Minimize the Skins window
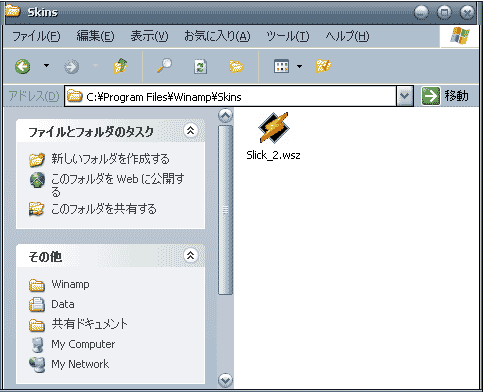Viewport: 484px width, 392px height. [x=421, y=13]
